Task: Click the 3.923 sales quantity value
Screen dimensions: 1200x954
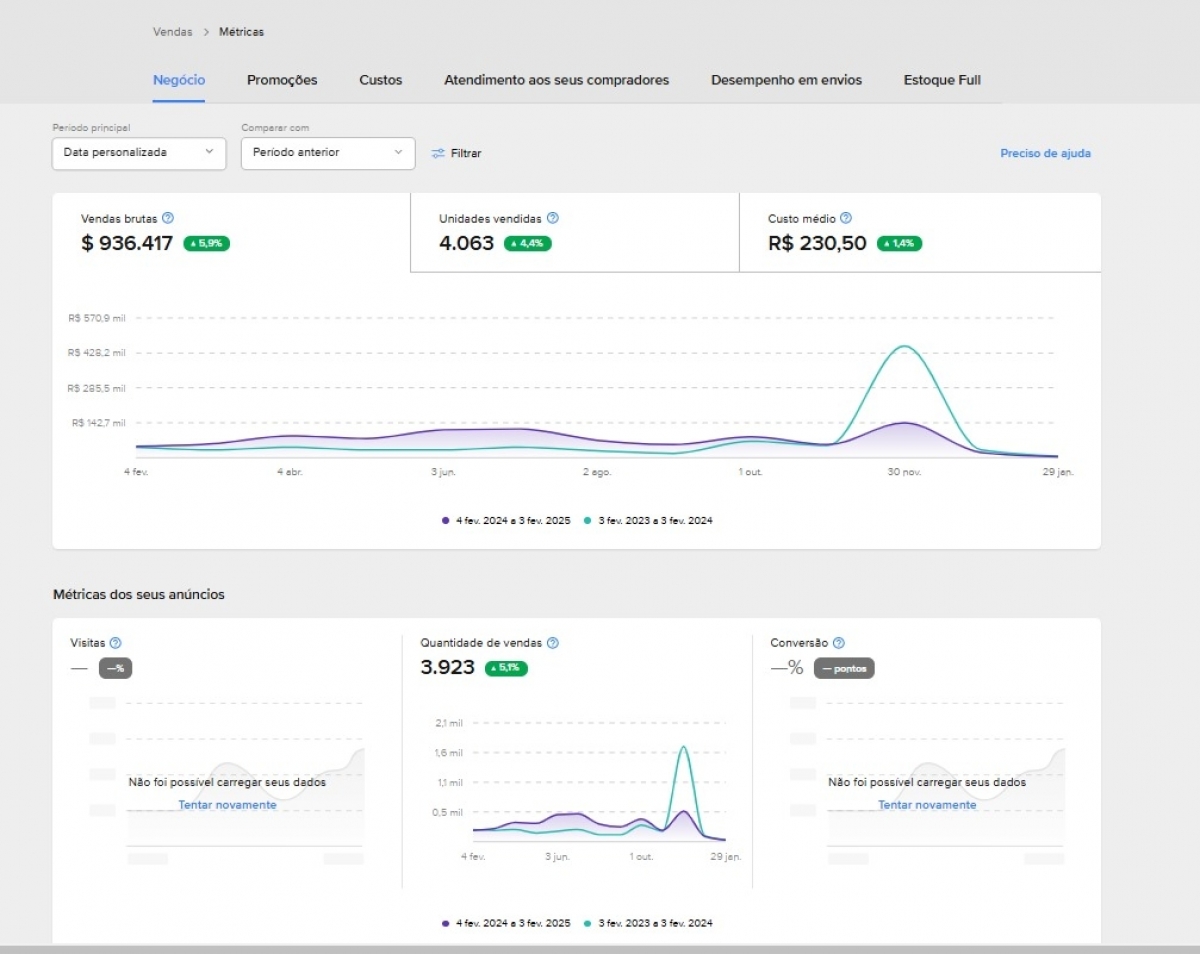Action: coord(448,668)
